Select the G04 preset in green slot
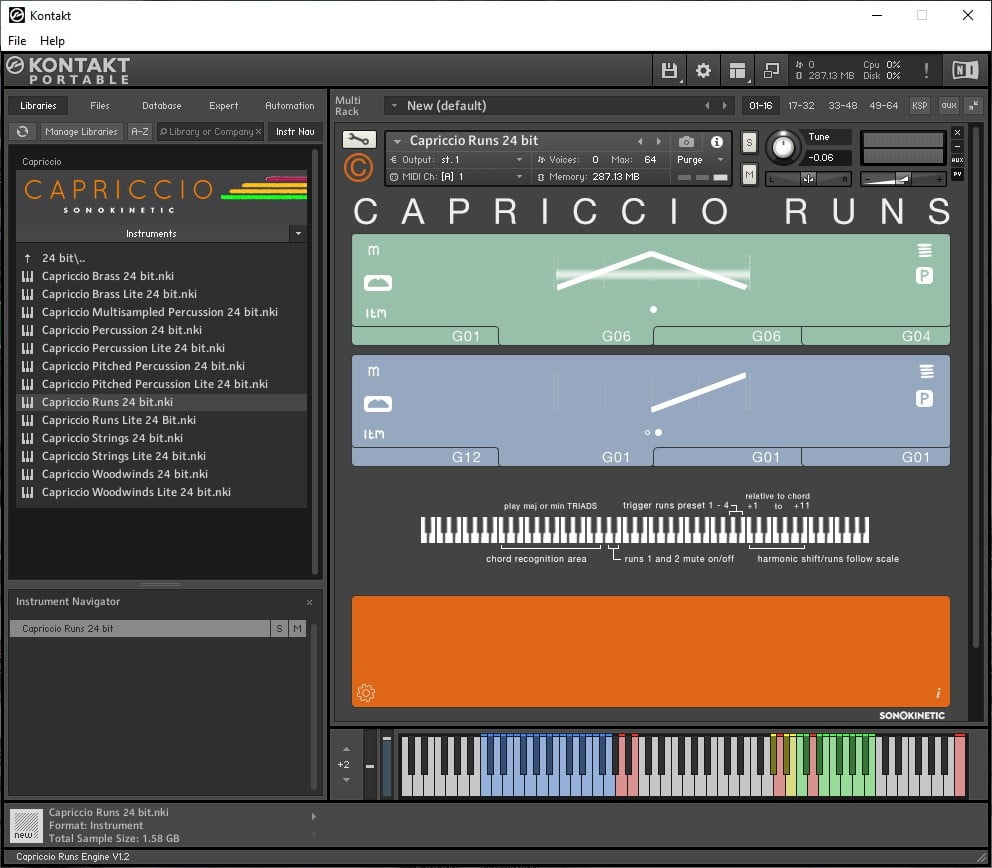The height and width of the screenshot is (868, 992). (x=876, y=336)
